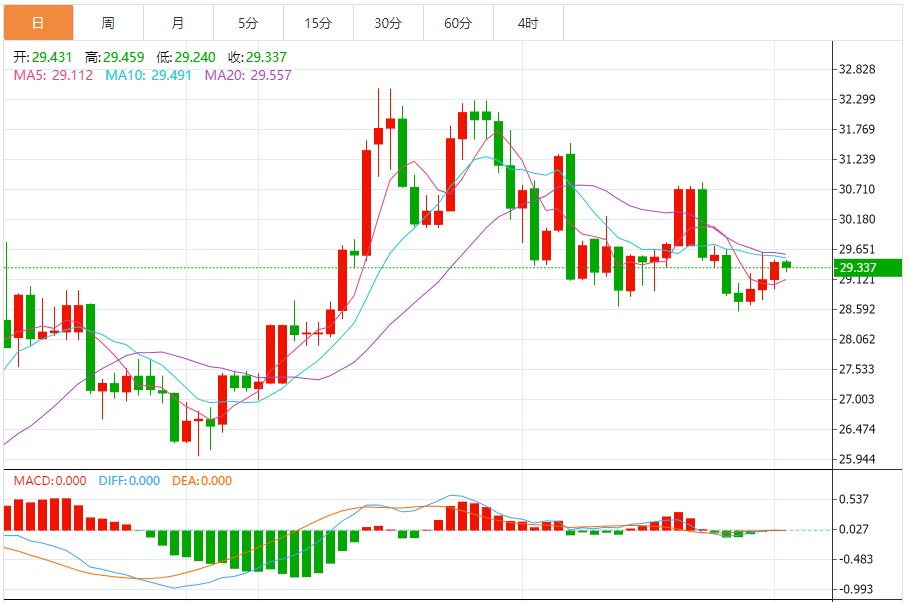
Task: Click the closing price 29.337 at top
Action: 266,57
